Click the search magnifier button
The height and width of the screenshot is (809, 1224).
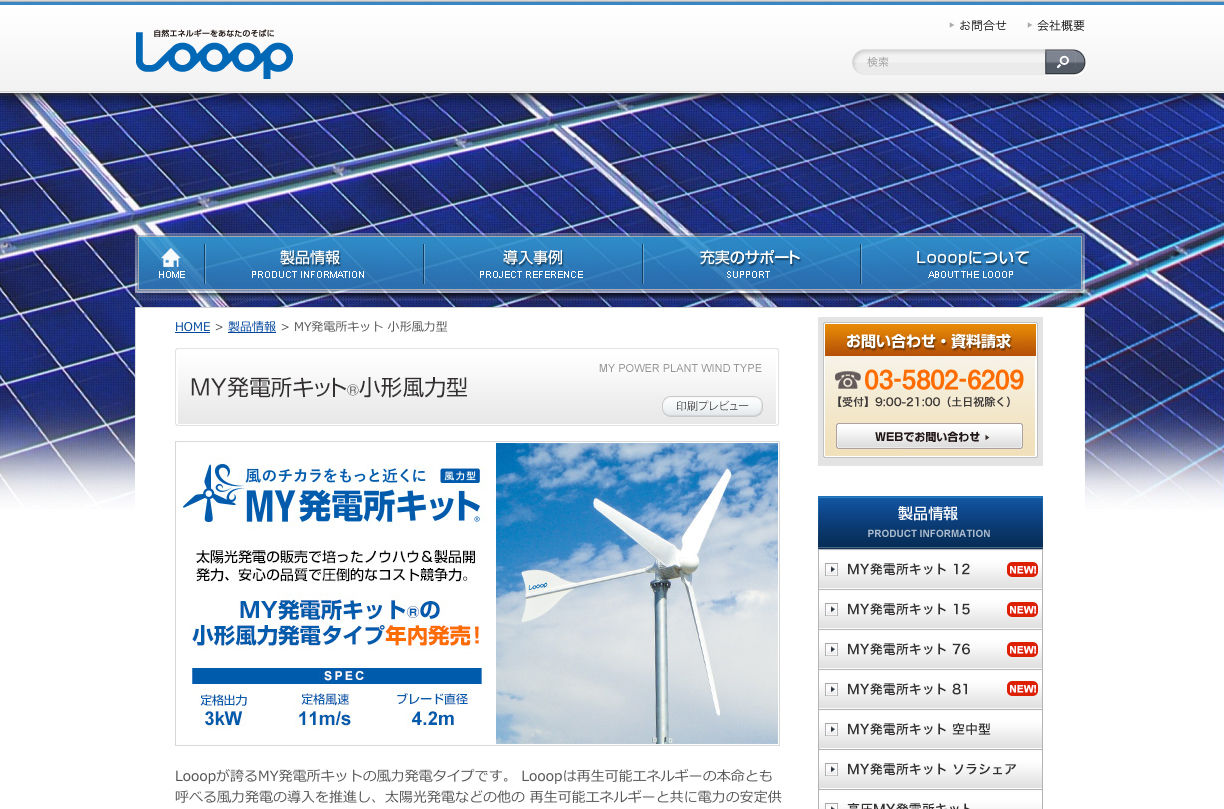pyautogui.click(x=1064, y=62)
